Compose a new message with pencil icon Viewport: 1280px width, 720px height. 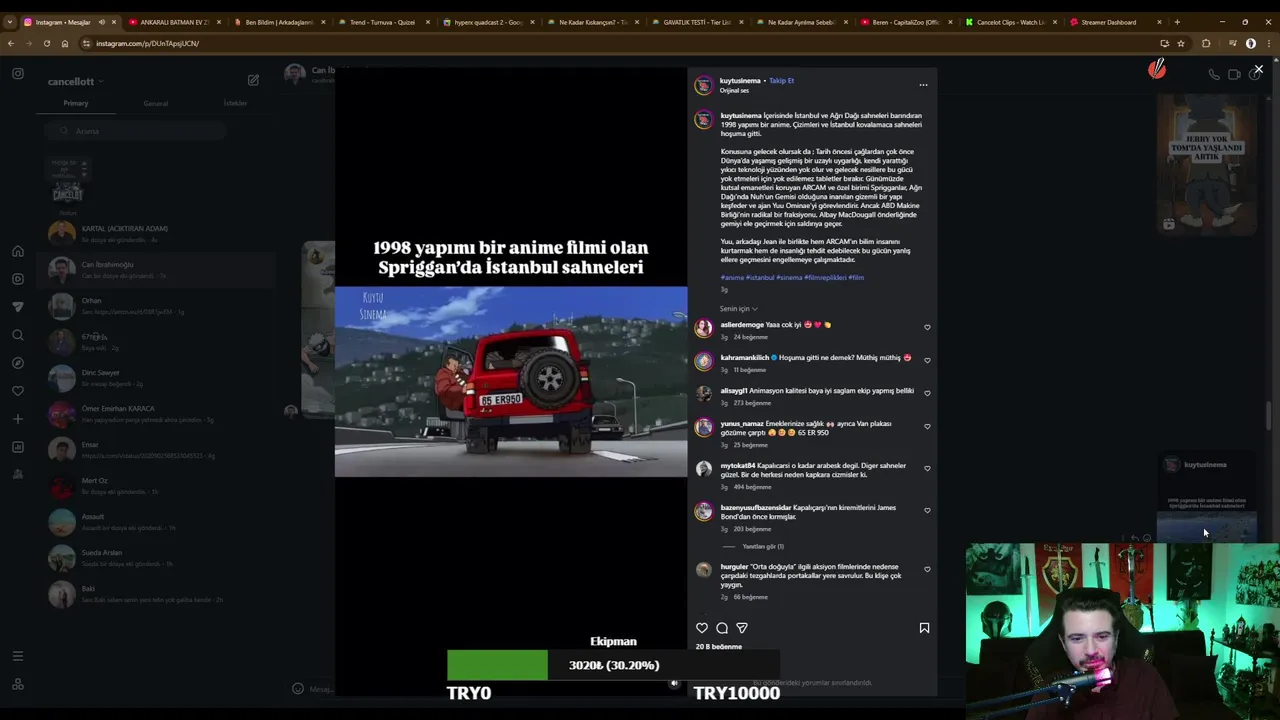point(253,80)
